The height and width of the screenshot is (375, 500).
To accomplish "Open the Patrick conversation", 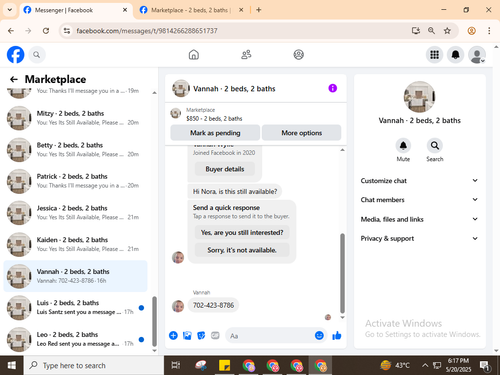I will point(76,181).
